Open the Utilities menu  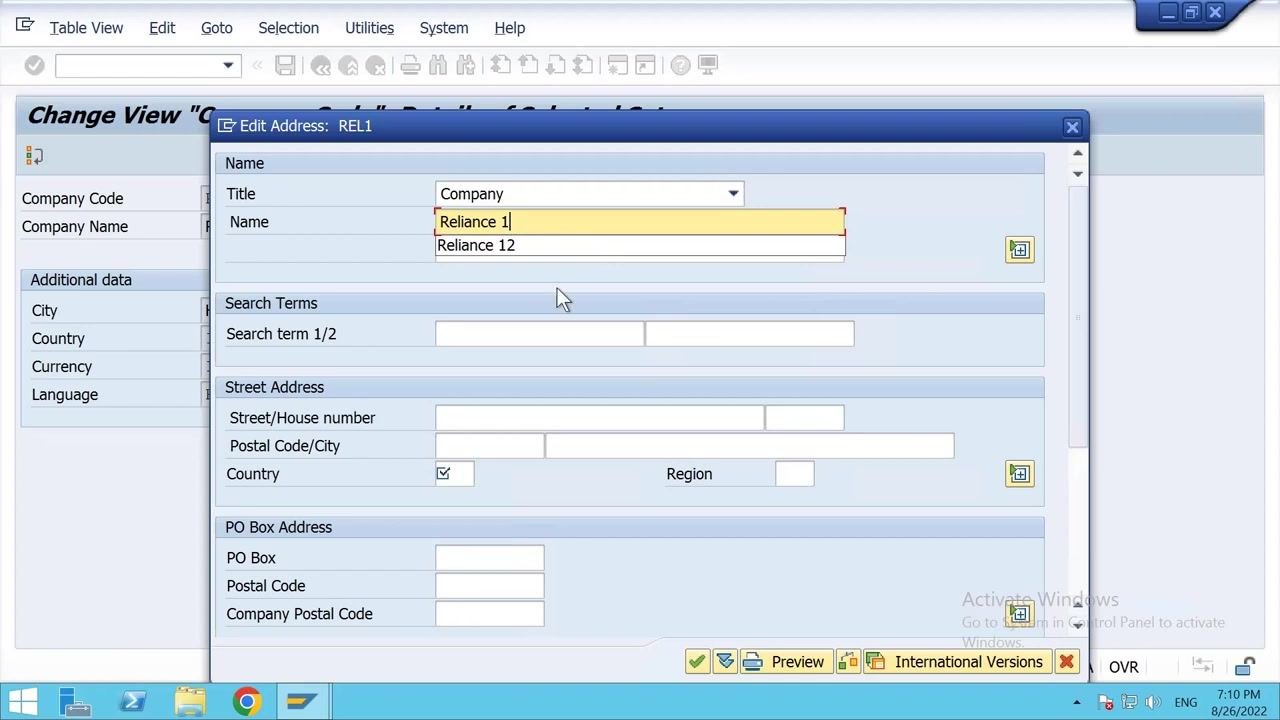pyautogui.click(x=369, y=28)
